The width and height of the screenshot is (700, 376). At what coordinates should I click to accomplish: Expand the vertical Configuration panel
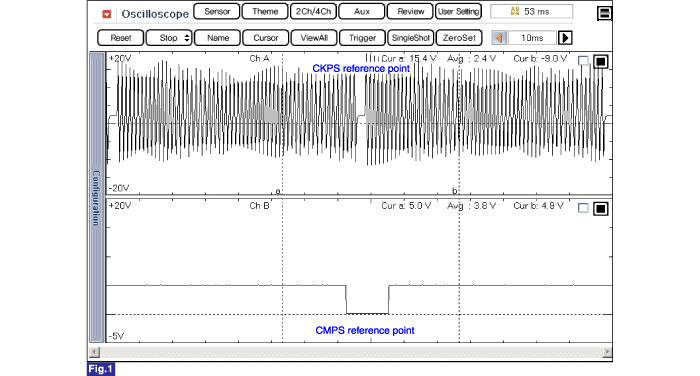click(96, 197)
